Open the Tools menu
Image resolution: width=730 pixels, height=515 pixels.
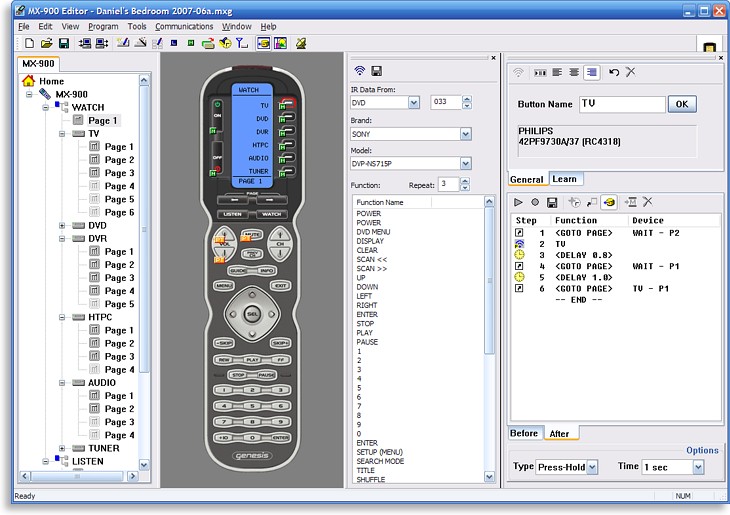pos(137,27)
